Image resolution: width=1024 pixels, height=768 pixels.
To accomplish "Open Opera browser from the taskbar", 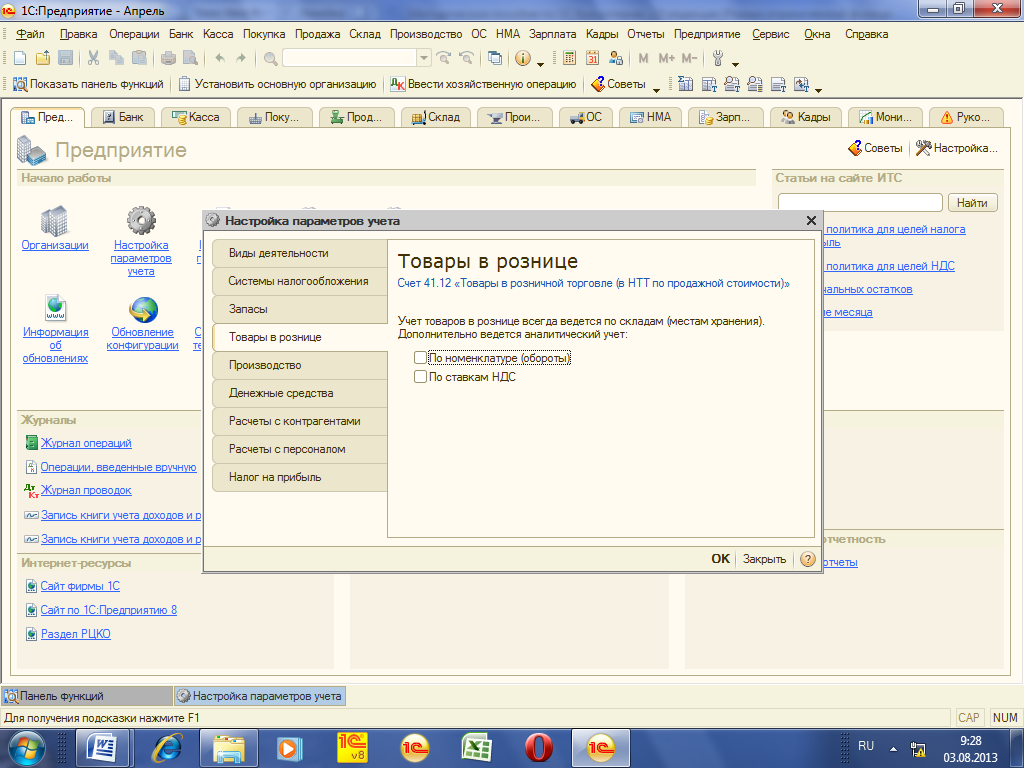I will [x=539, y=748].
